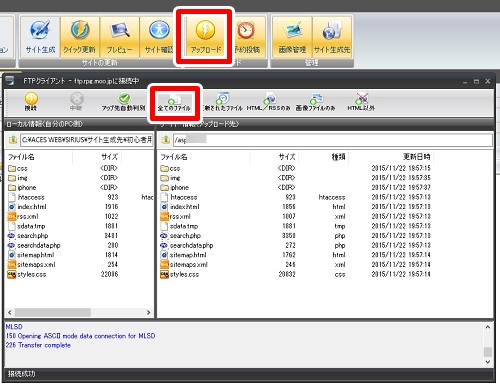Upload HTML以外 files

[361, 102]
